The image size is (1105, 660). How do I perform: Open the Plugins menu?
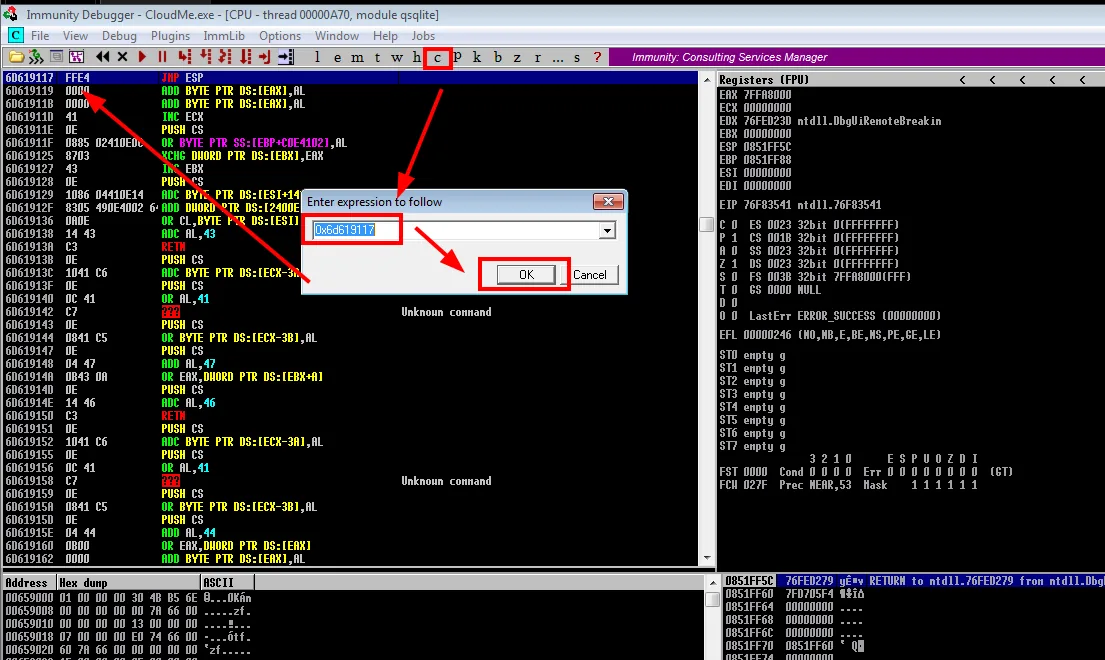(x=171, y=36)
